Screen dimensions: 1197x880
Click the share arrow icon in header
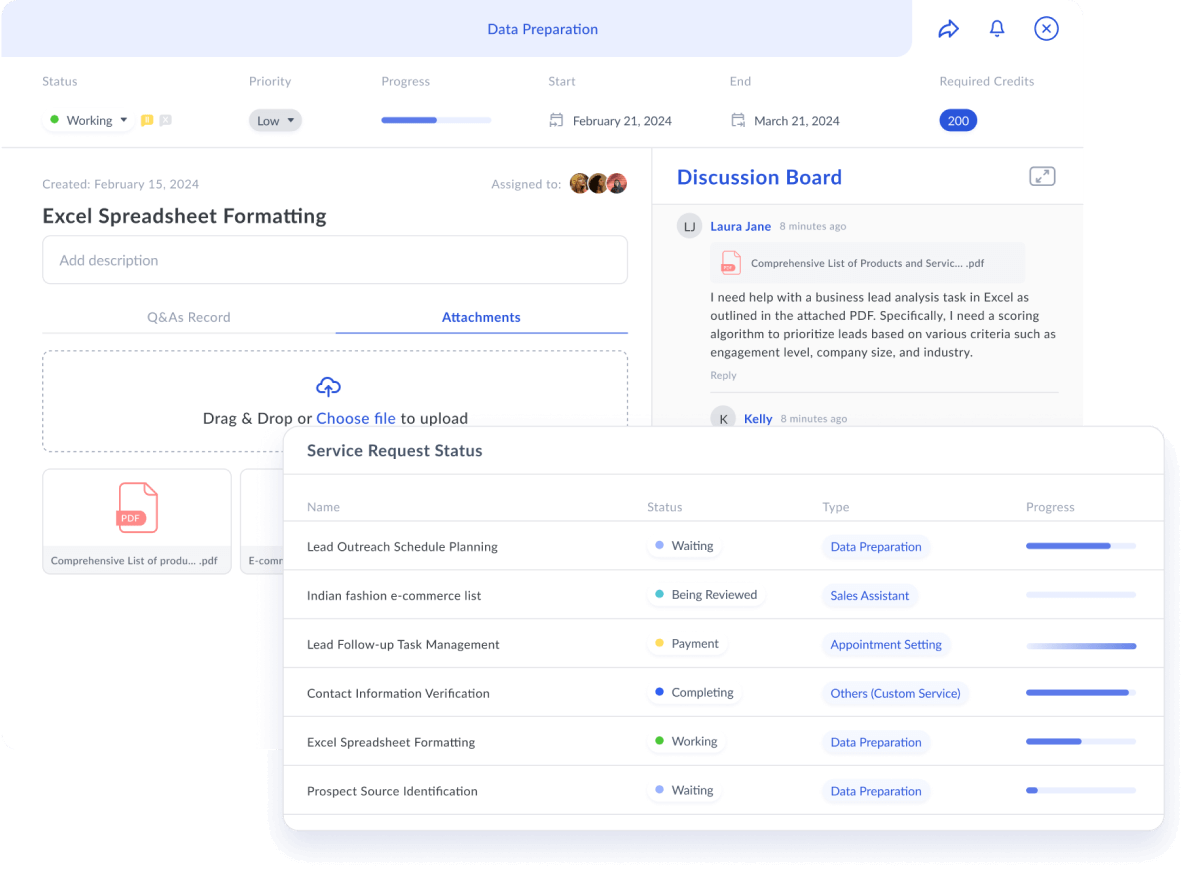pyautogui.click(x=948, y=29)
